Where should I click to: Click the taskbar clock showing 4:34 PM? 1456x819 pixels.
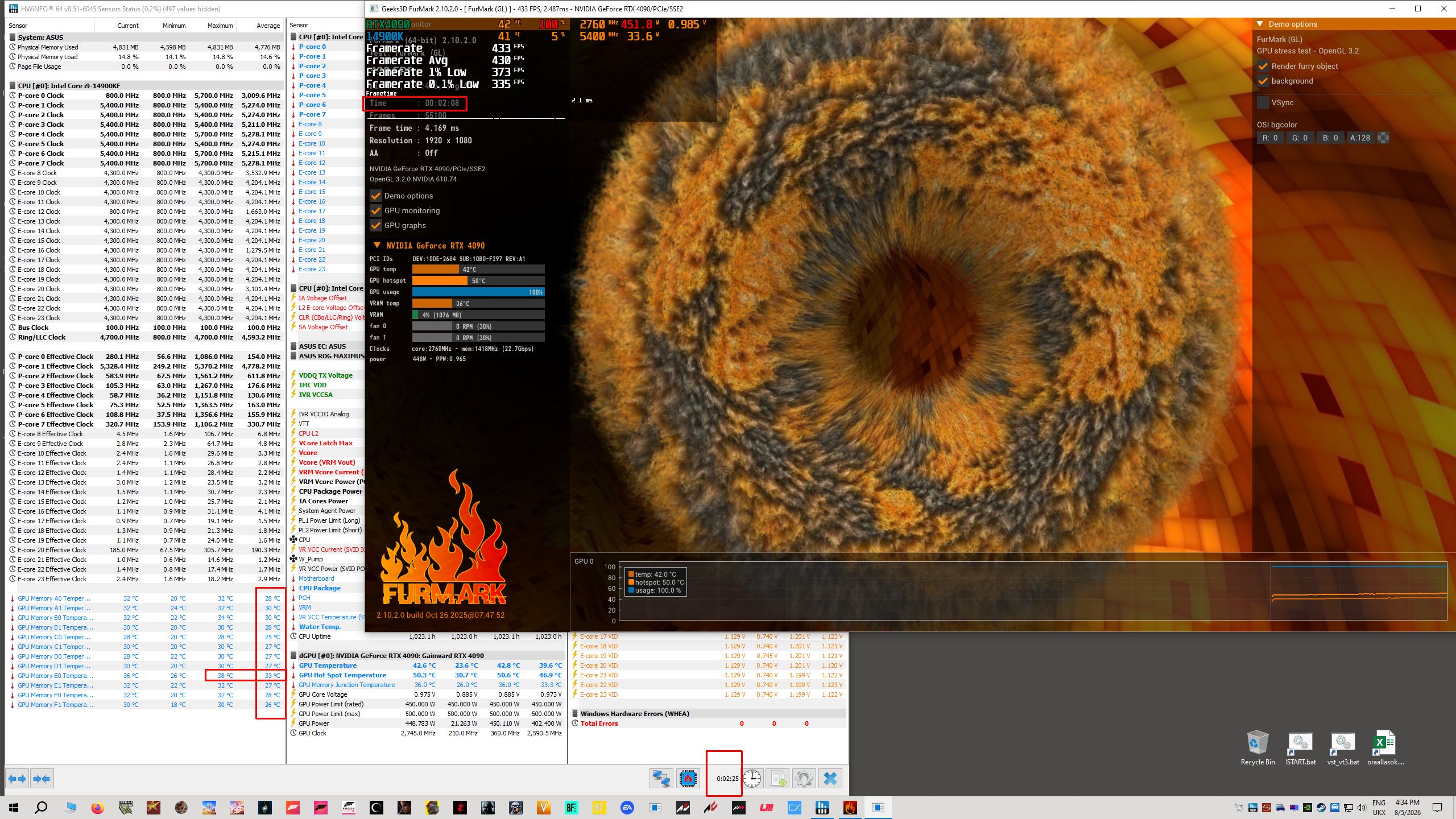[1407, 808]
